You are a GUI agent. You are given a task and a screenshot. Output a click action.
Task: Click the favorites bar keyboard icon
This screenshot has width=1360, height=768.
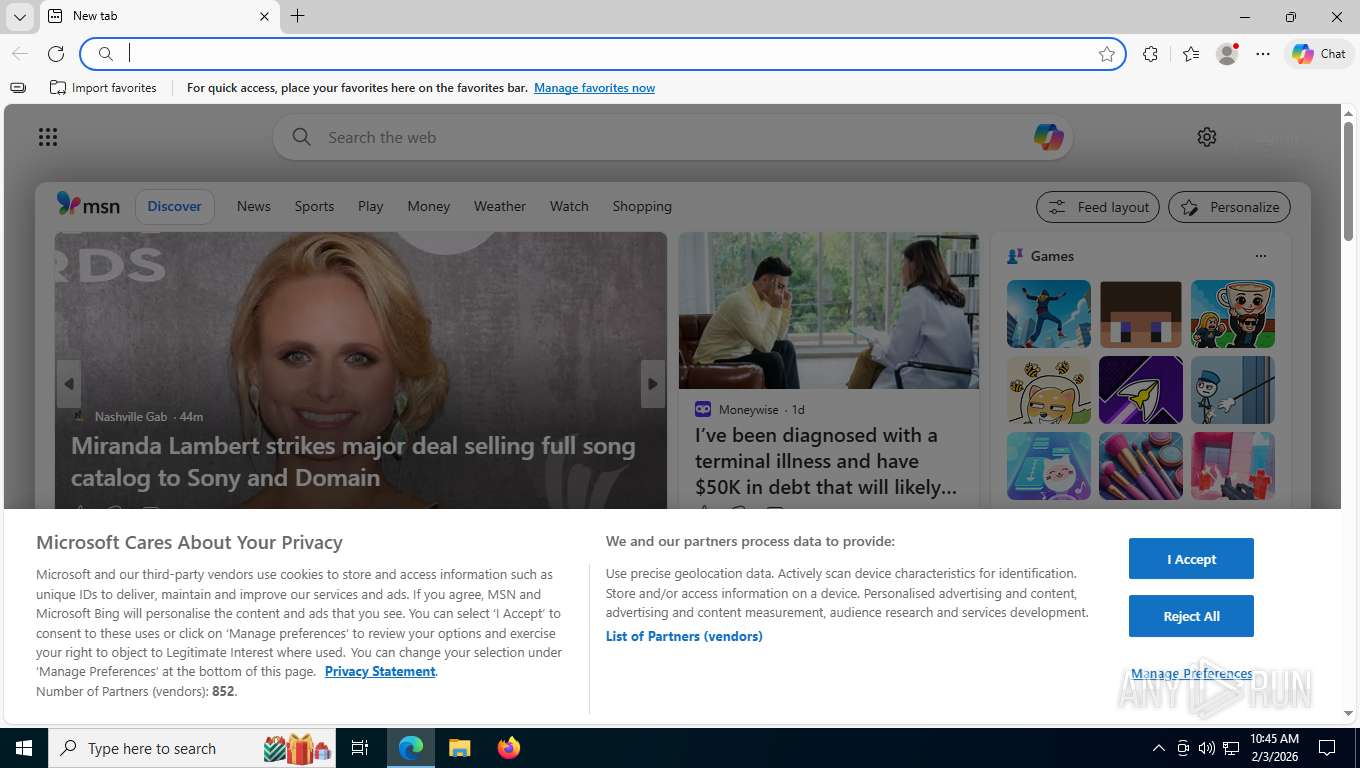18,88
